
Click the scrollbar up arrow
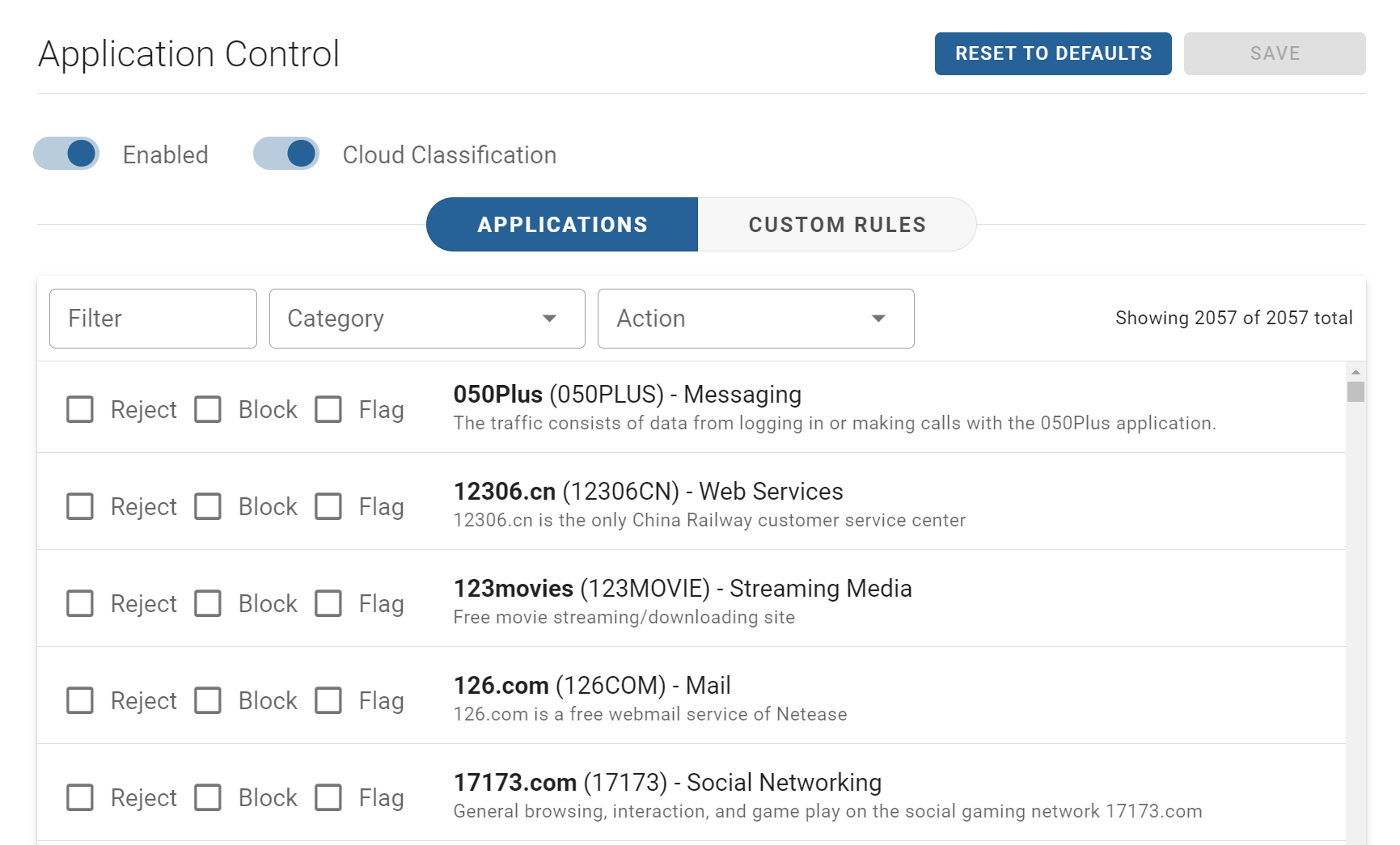click(x=1356, y=372)
